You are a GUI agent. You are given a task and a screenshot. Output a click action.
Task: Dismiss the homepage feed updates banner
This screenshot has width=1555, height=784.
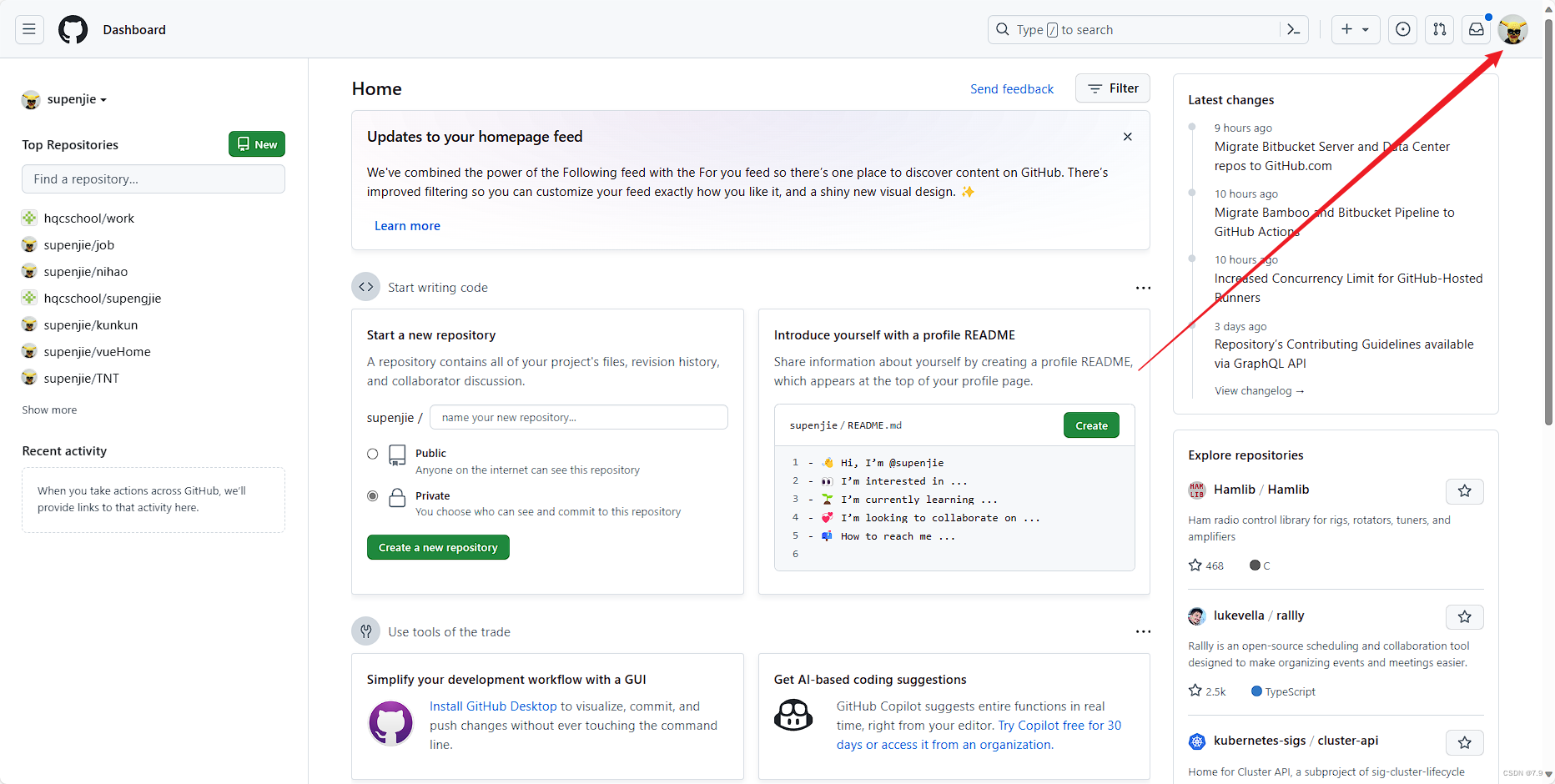(1127, 137)
